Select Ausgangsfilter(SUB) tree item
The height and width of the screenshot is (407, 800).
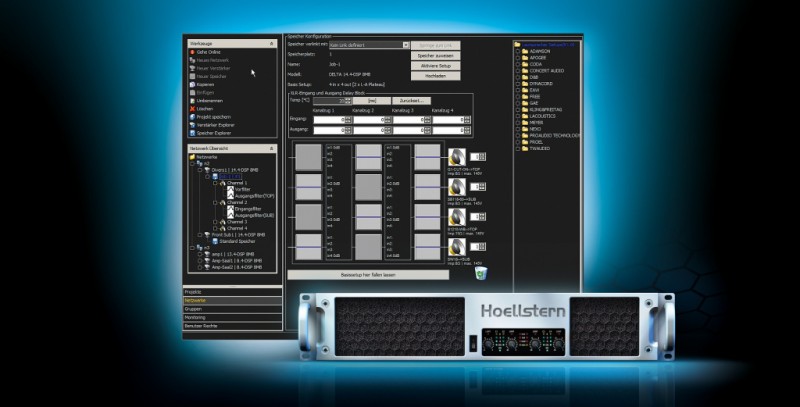(251, 215)
